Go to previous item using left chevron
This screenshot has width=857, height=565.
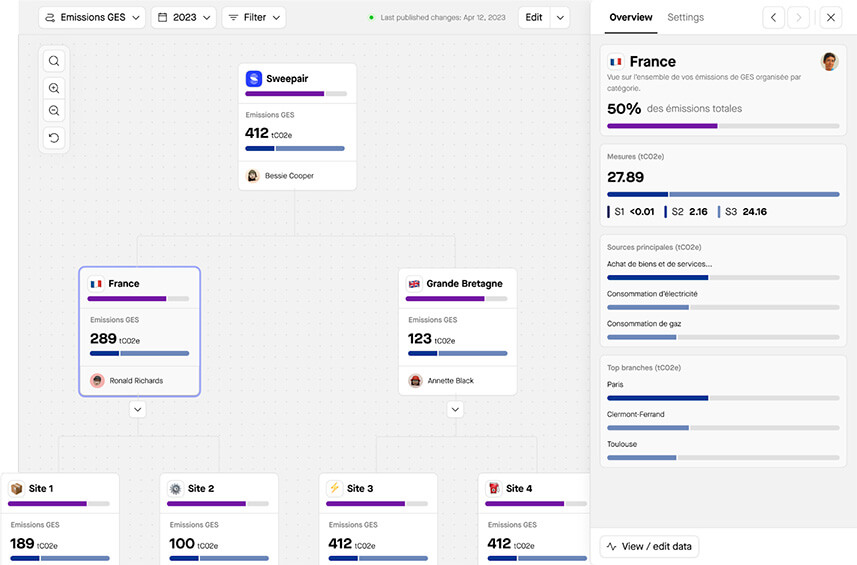(773, 17)
